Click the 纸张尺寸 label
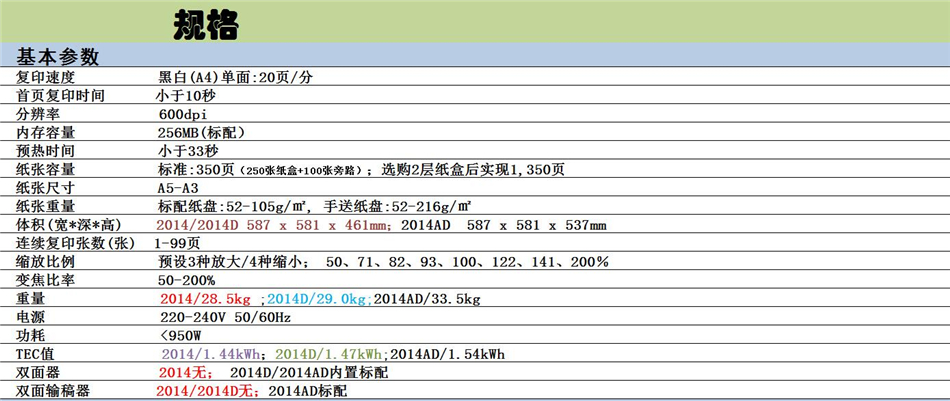The width and height of the screenshot is (950, 401). click(x=45, y=188)
